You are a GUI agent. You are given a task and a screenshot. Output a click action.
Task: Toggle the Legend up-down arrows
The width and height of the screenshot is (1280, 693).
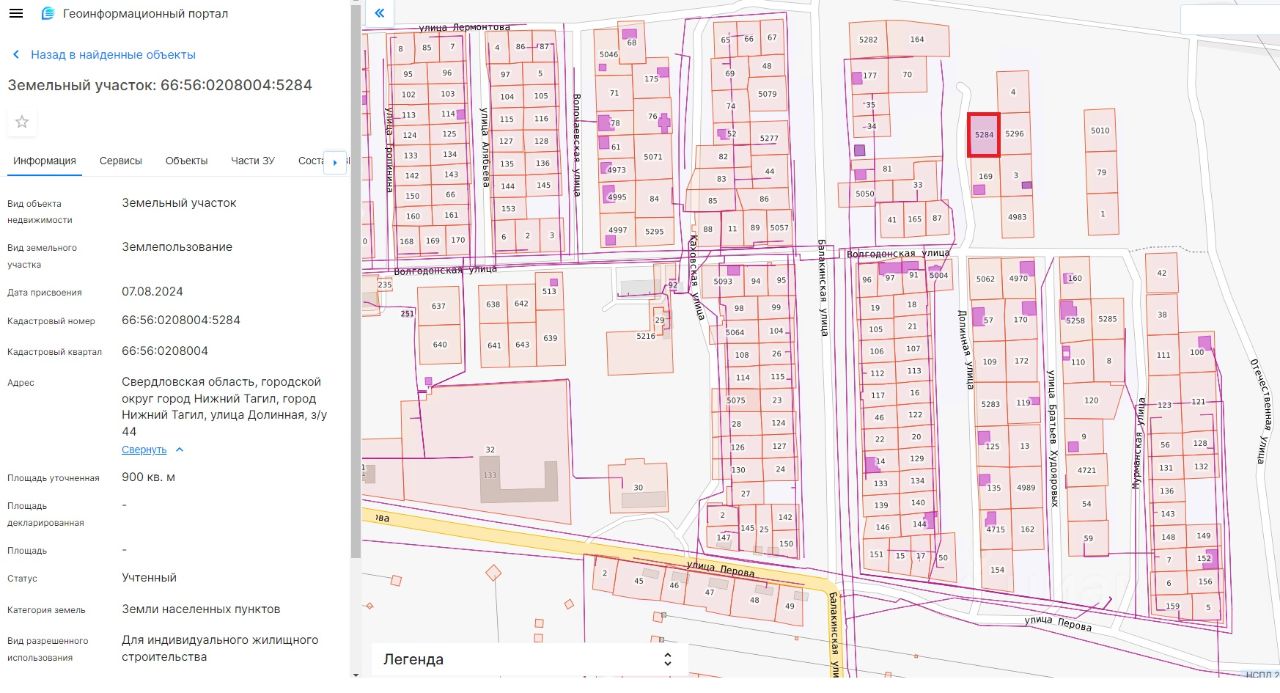pos(668,659)
